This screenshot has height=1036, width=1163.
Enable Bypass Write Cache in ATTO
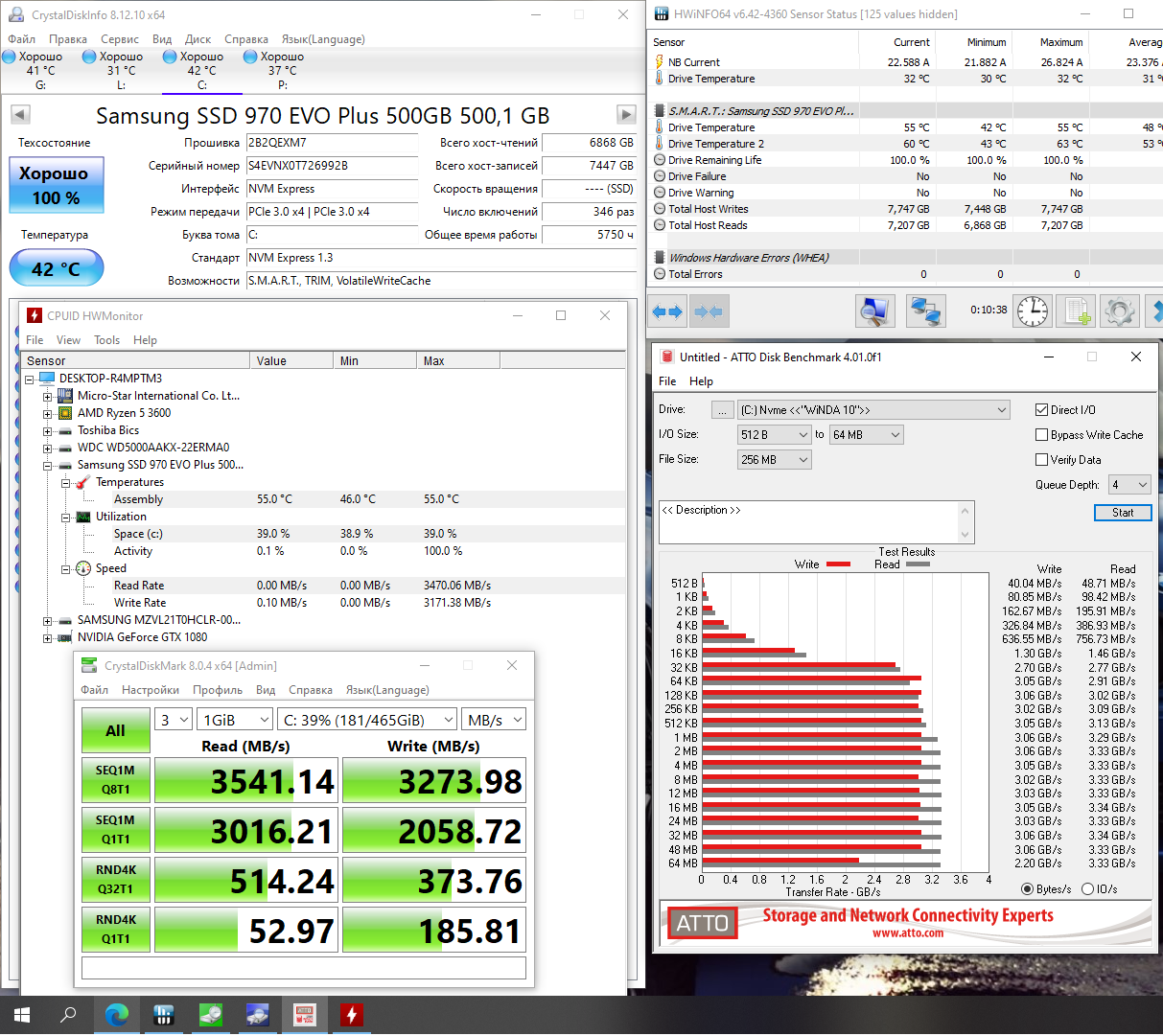[1041, 434]
